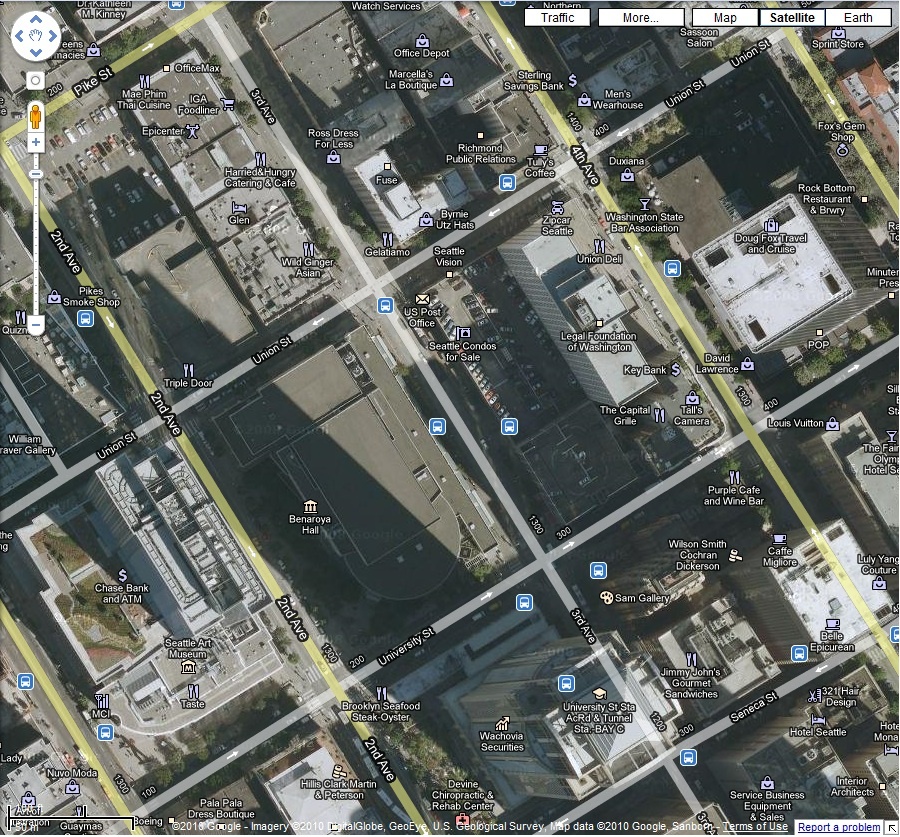Open Chase Bank and ATM dollar icon
900x837 pixels.
coord(122,575)
